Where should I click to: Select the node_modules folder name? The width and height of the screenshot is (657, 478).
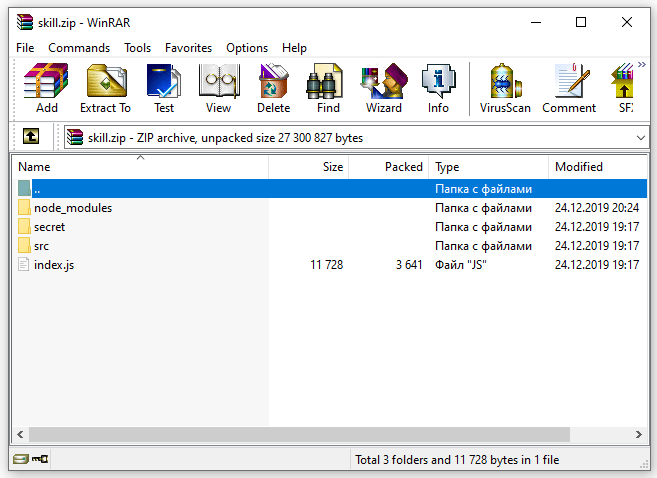73,208
